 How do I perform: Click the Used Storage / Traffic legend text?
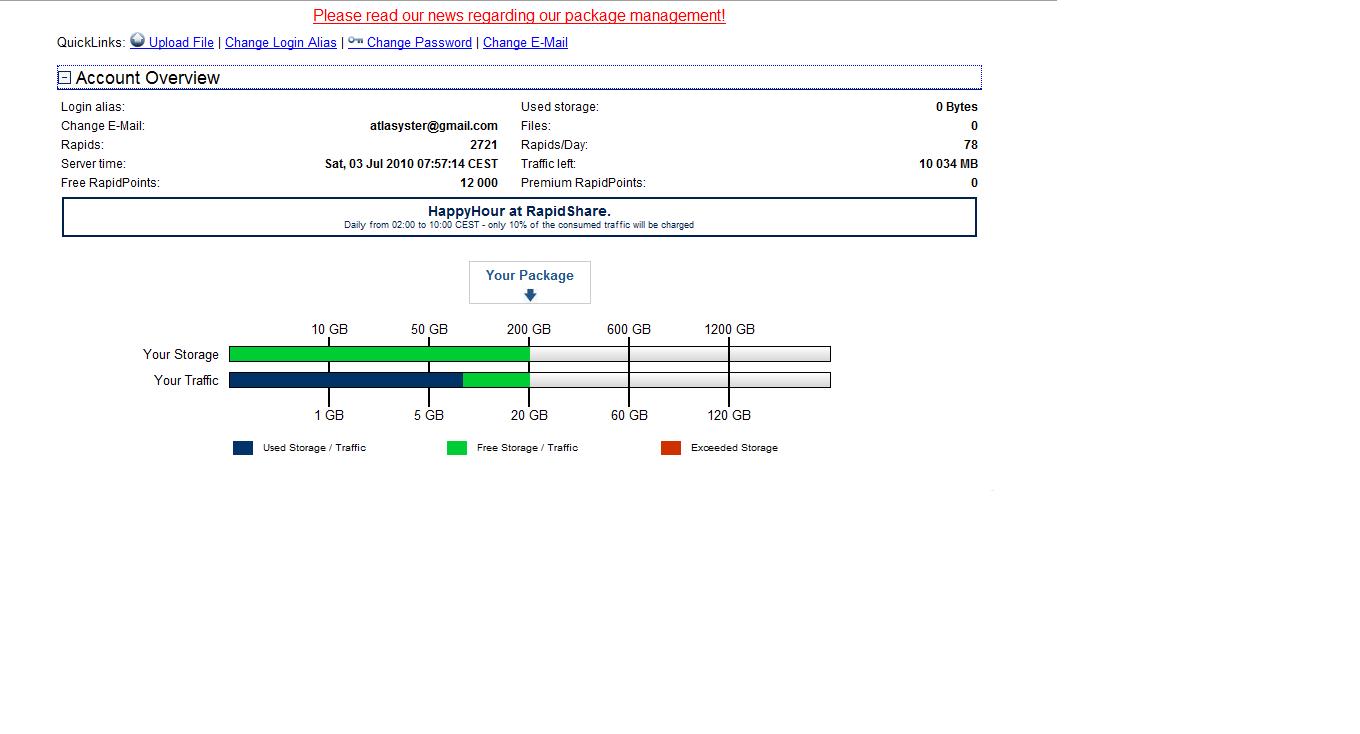click(x=314, y=448)
